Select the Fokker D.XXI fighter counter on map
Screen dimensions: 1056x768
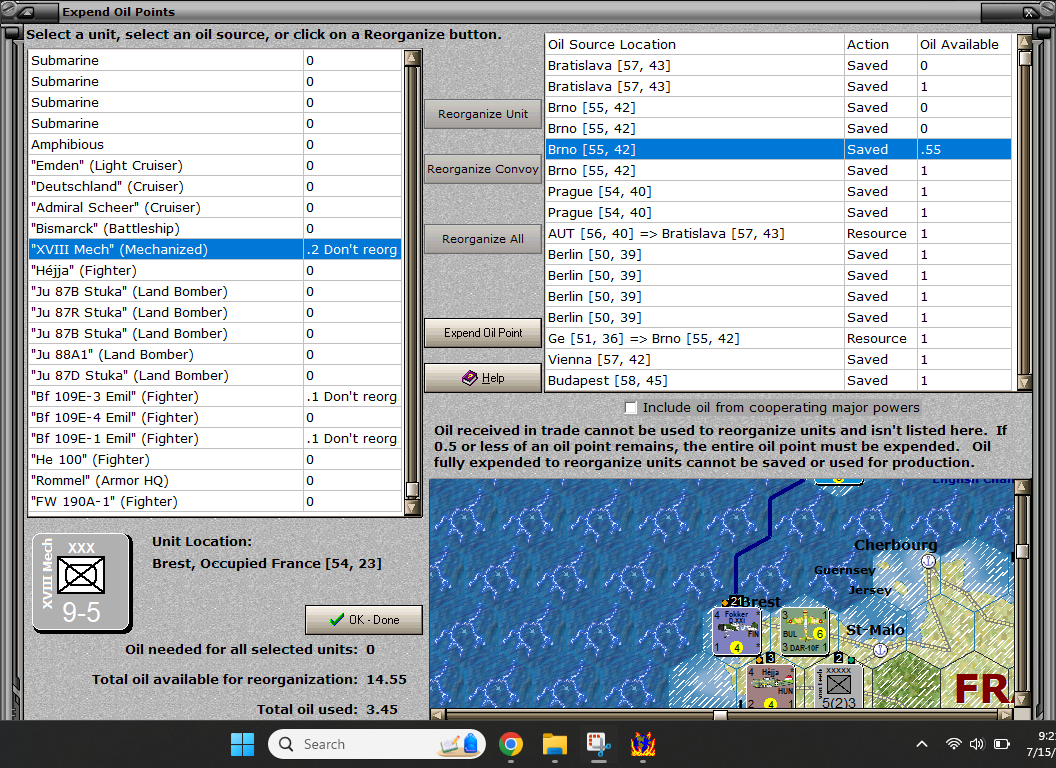tap(737, 631)
